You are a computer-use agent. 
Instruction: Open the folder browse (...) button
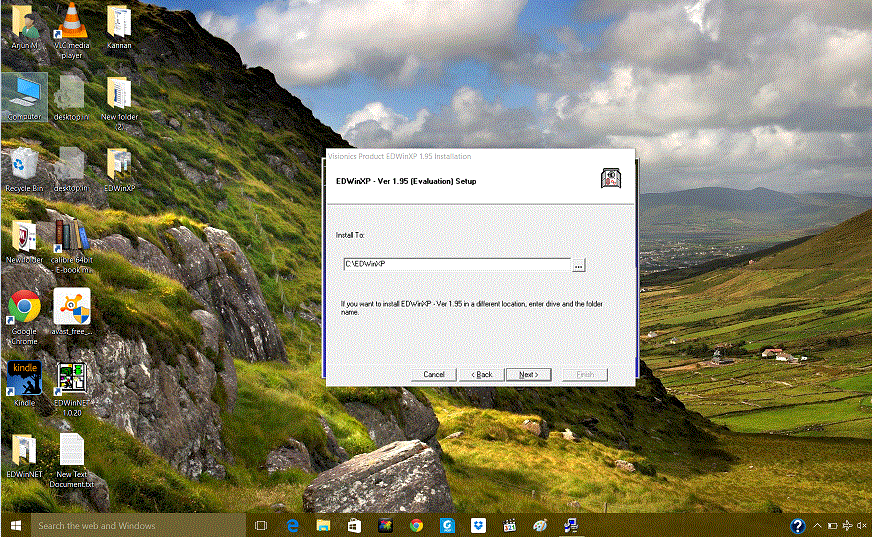(578, 265)
